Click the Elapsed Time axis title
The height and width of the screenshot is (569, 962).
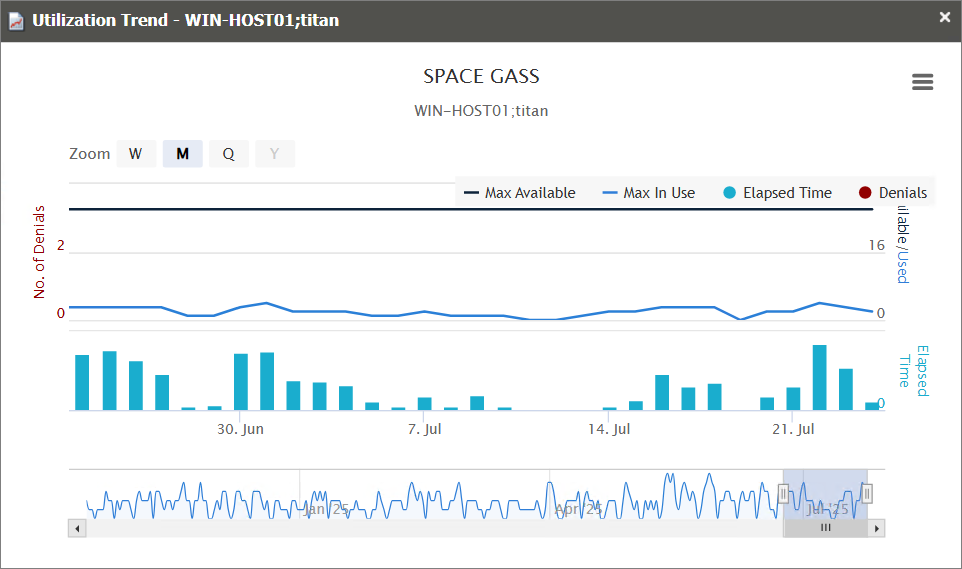[914, 371]
